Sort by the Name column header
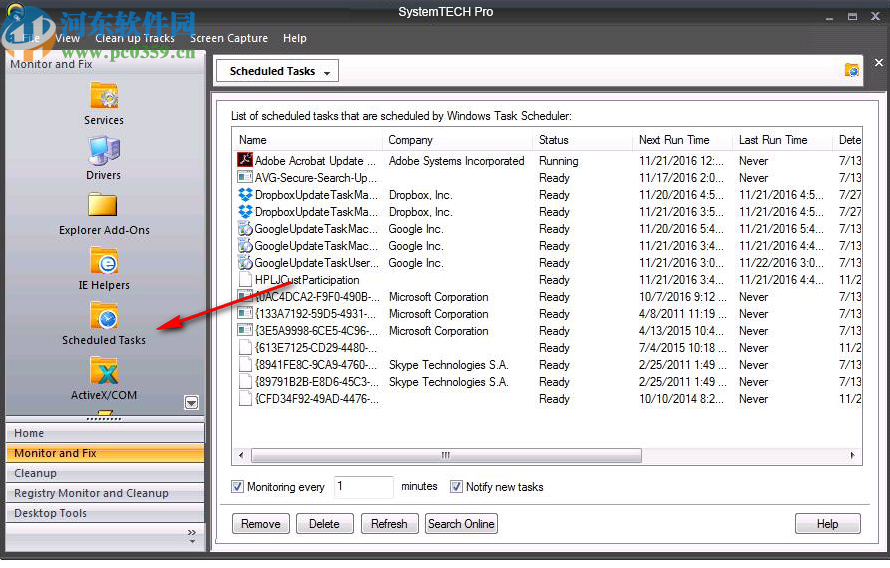 [307, 140]
